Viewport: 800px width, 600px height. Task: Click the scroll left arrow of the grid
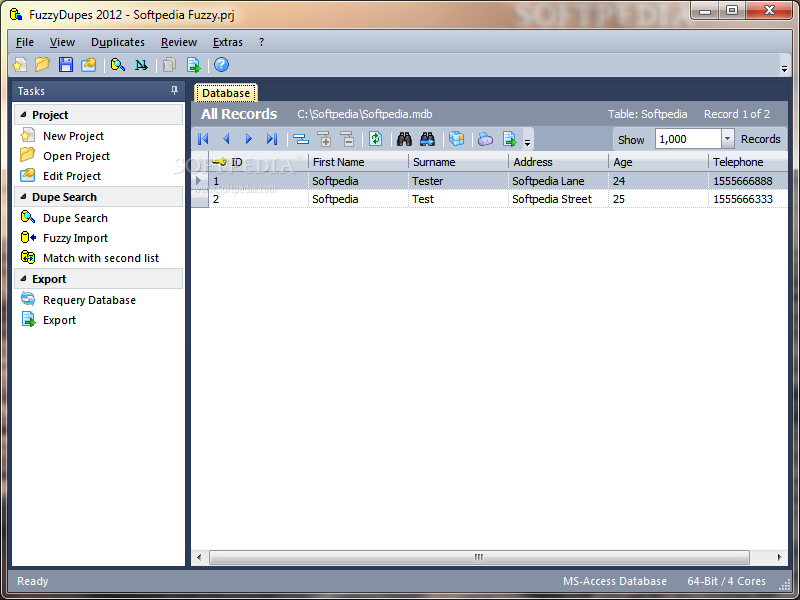point(199,557)
